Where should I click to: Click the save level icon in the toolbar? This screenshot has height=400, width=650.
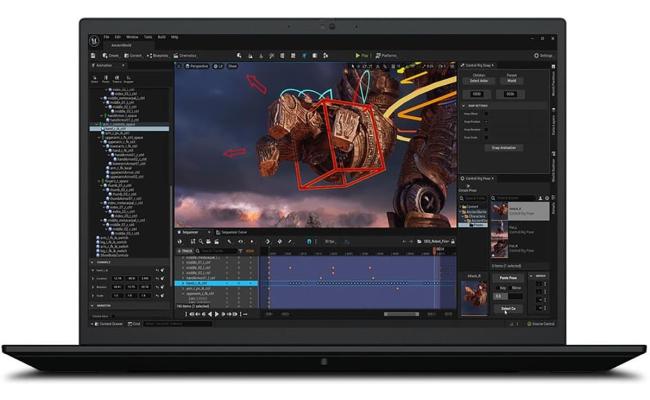(93, 56)
